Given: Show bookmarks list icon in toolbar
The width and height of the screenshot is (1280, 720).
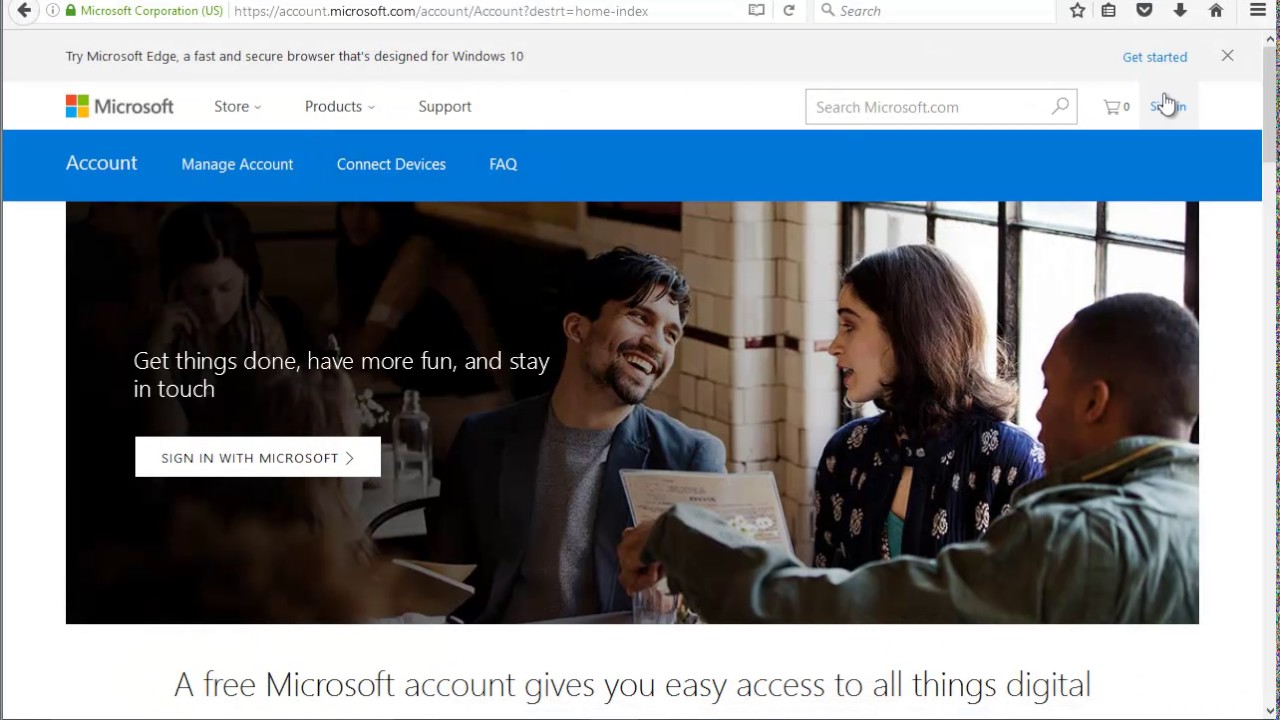Looking at the screenshot, I should pyautogui.click(x=1109, y=11).
